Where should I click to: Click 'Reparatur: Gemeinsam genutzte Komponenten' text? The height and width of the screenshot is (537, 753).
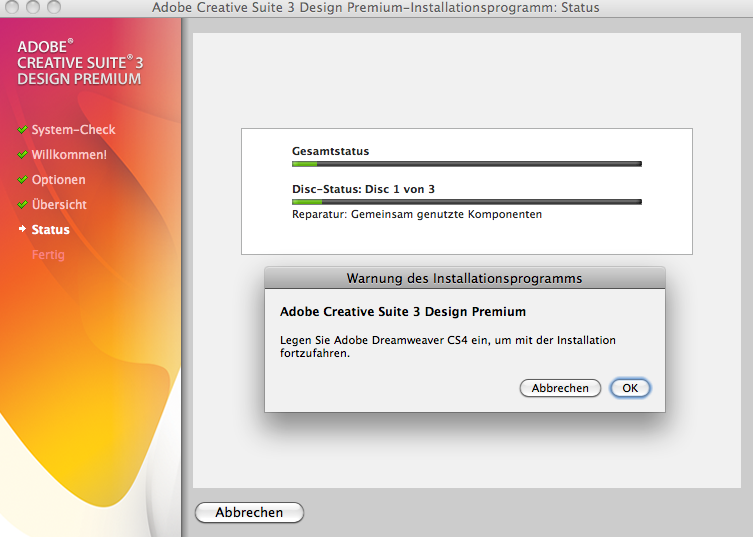pos(417,214)
